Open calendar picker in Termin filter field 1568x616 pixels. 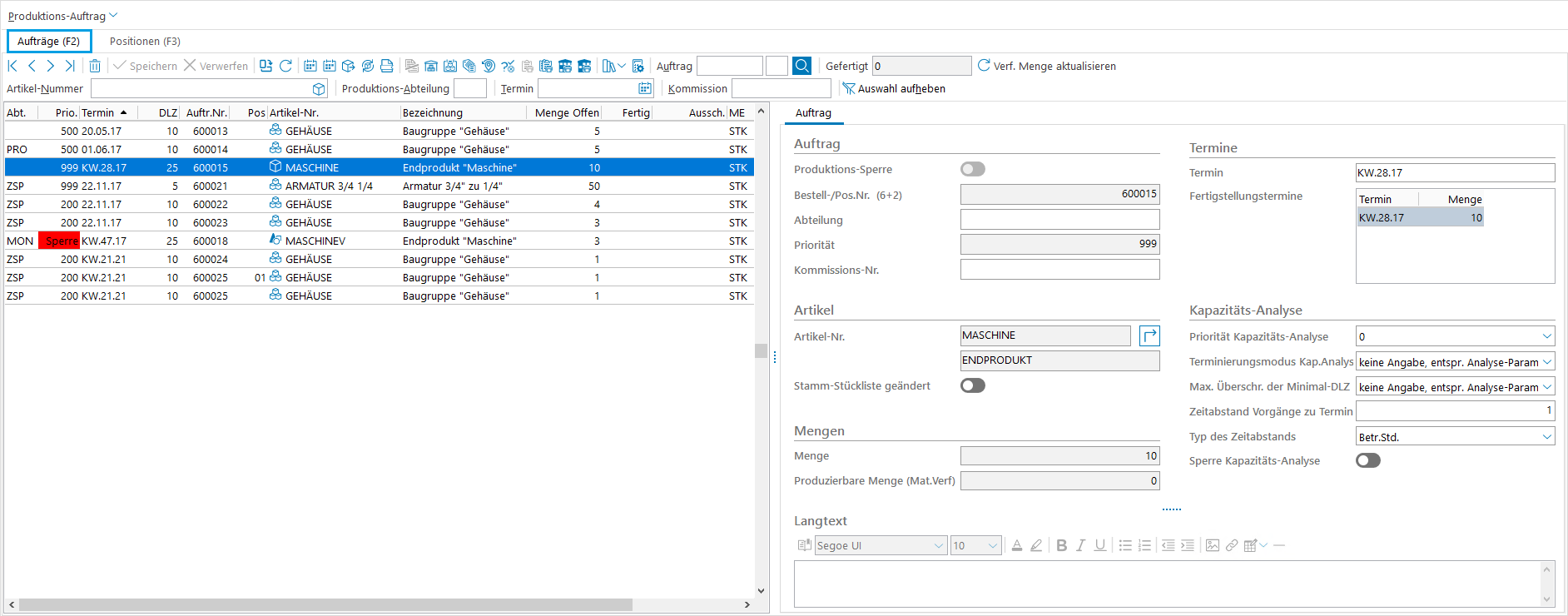[644, 88]
